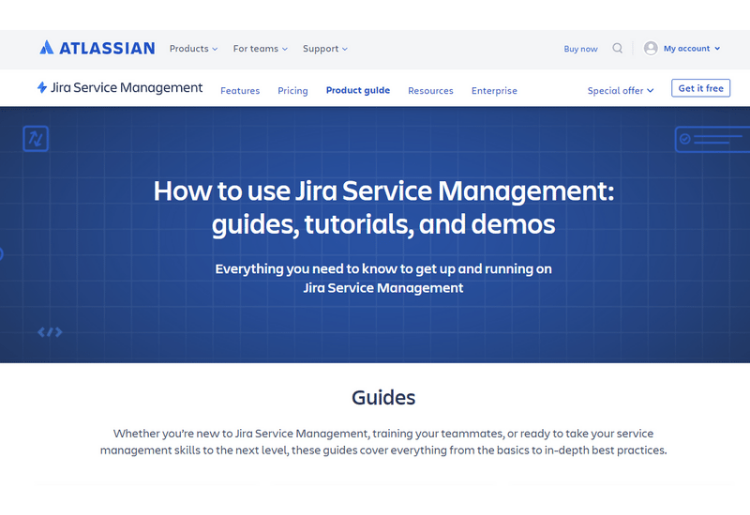Image resolution: width=750 pixels, height=515 pixels.
Task: Click the account avatar icon
Action: 651,48
